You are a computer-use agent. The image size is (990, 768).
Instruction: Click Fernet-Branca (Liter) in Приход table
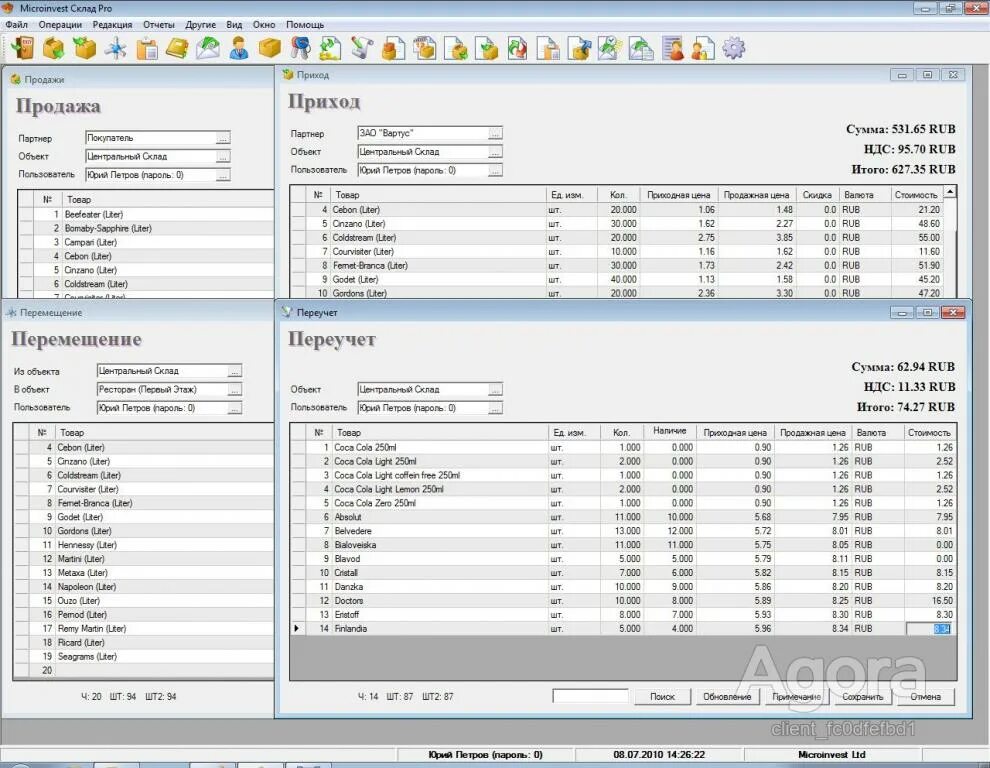pos(370,265)
